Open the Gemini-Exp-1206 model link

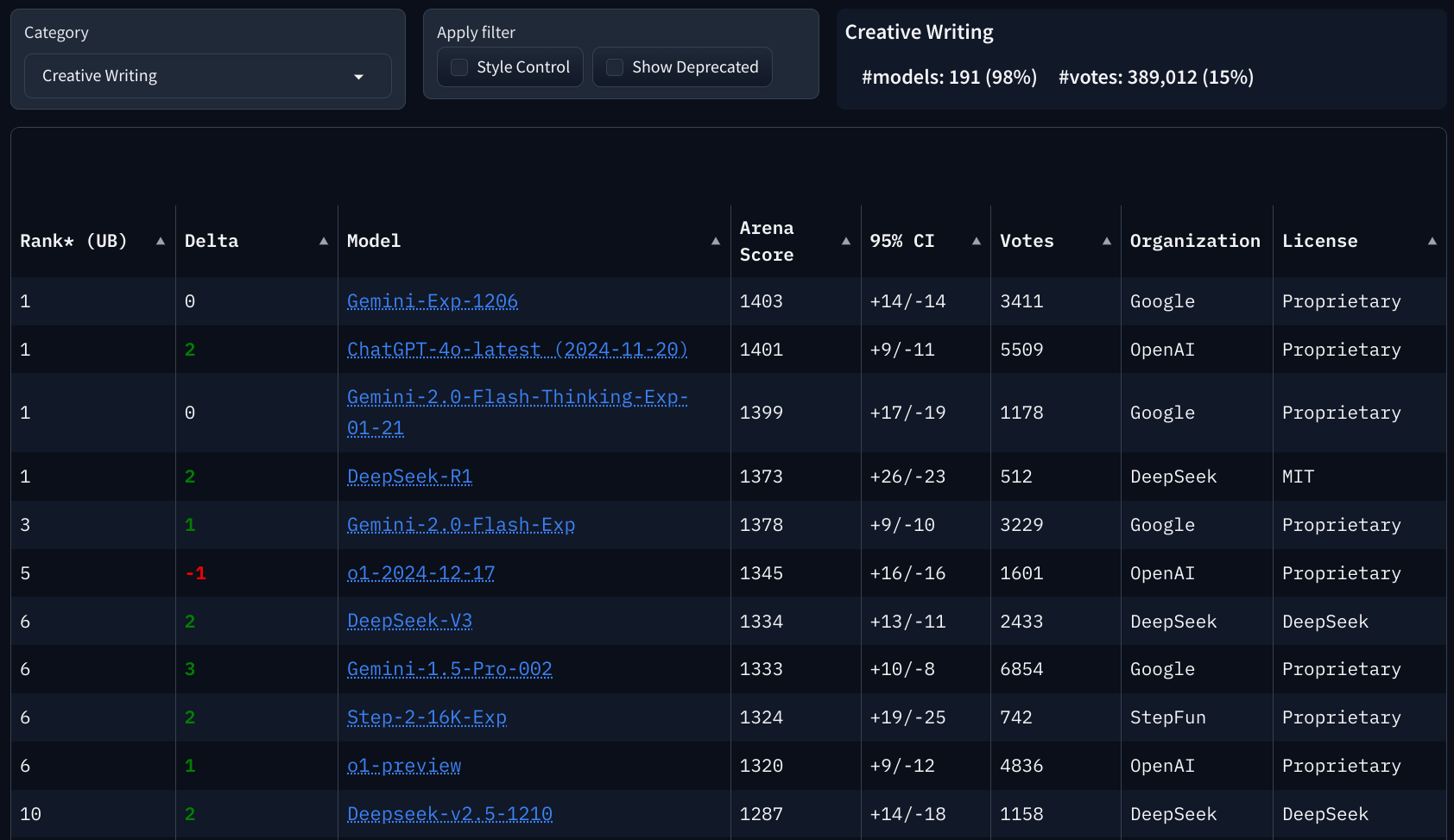point(433,301)
